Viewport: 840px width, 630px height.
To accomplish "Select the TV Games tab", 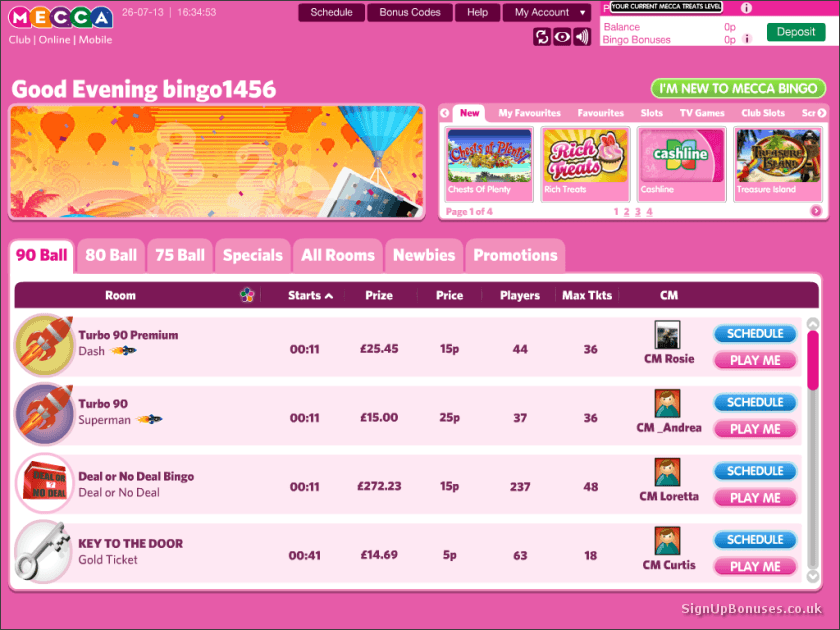I will tap(702, 113).
